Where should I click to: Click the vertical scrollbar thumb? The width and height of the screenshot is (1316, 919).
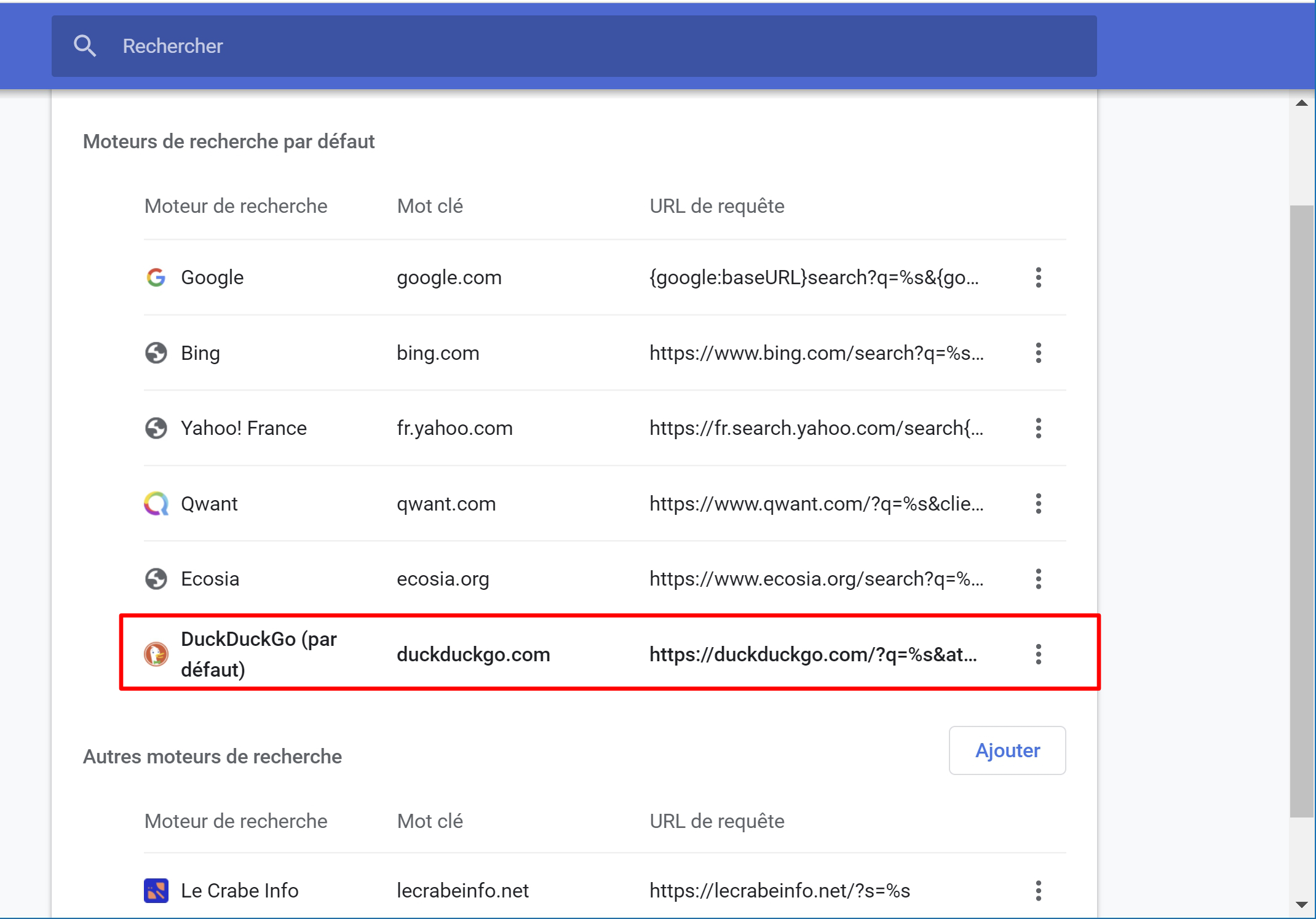point(1302,511)
